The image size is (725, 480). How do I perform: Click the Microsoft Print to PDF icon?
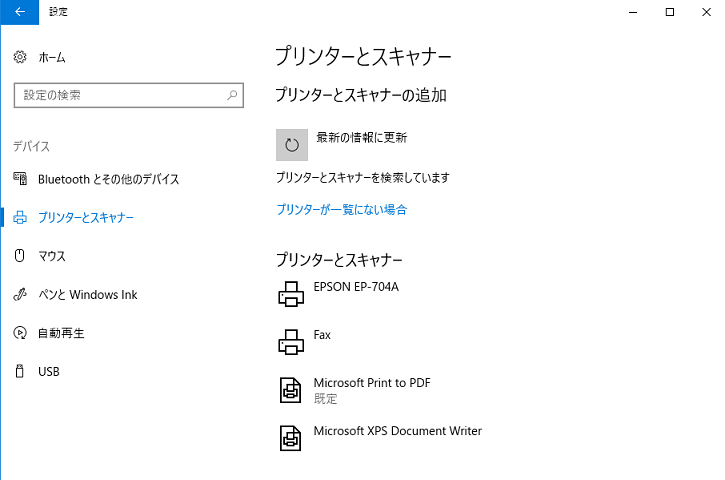click(x=290, y=390)
